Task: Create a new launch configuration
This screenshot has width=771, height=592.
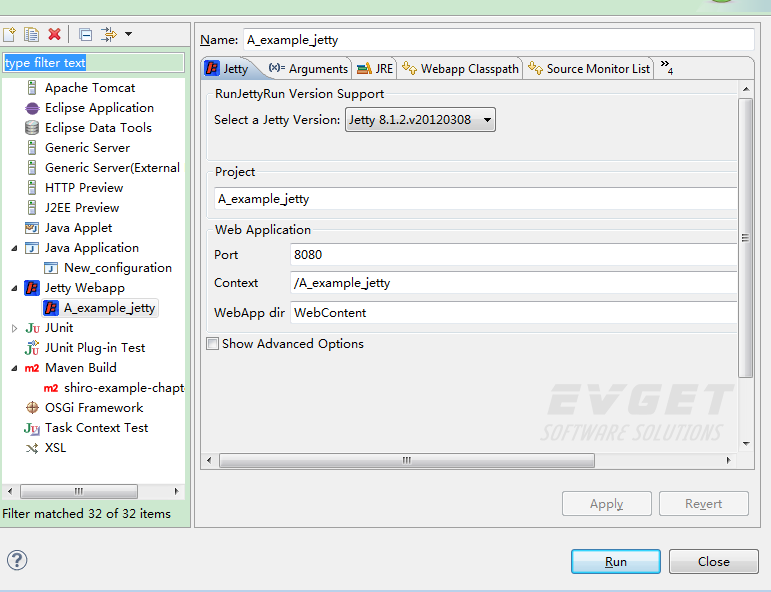Action: click(9, 34)
